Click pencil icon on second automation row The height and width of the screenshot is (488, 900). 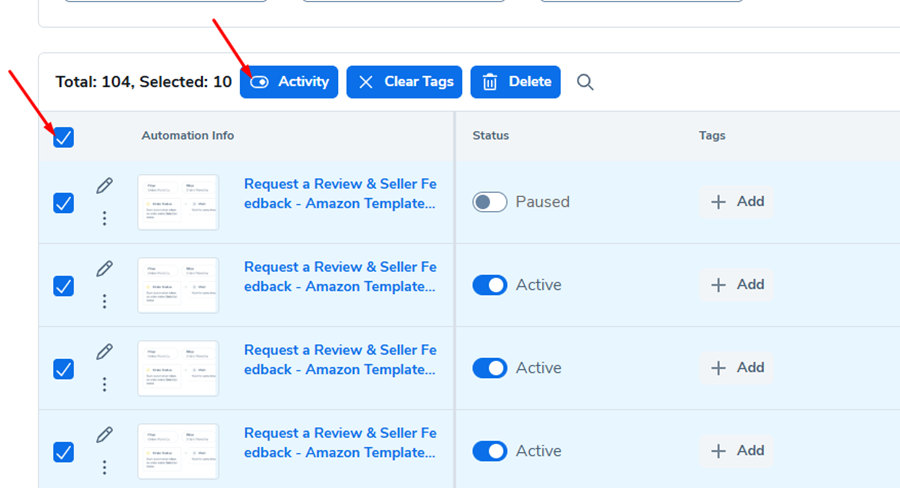click(x=104, y=269)
